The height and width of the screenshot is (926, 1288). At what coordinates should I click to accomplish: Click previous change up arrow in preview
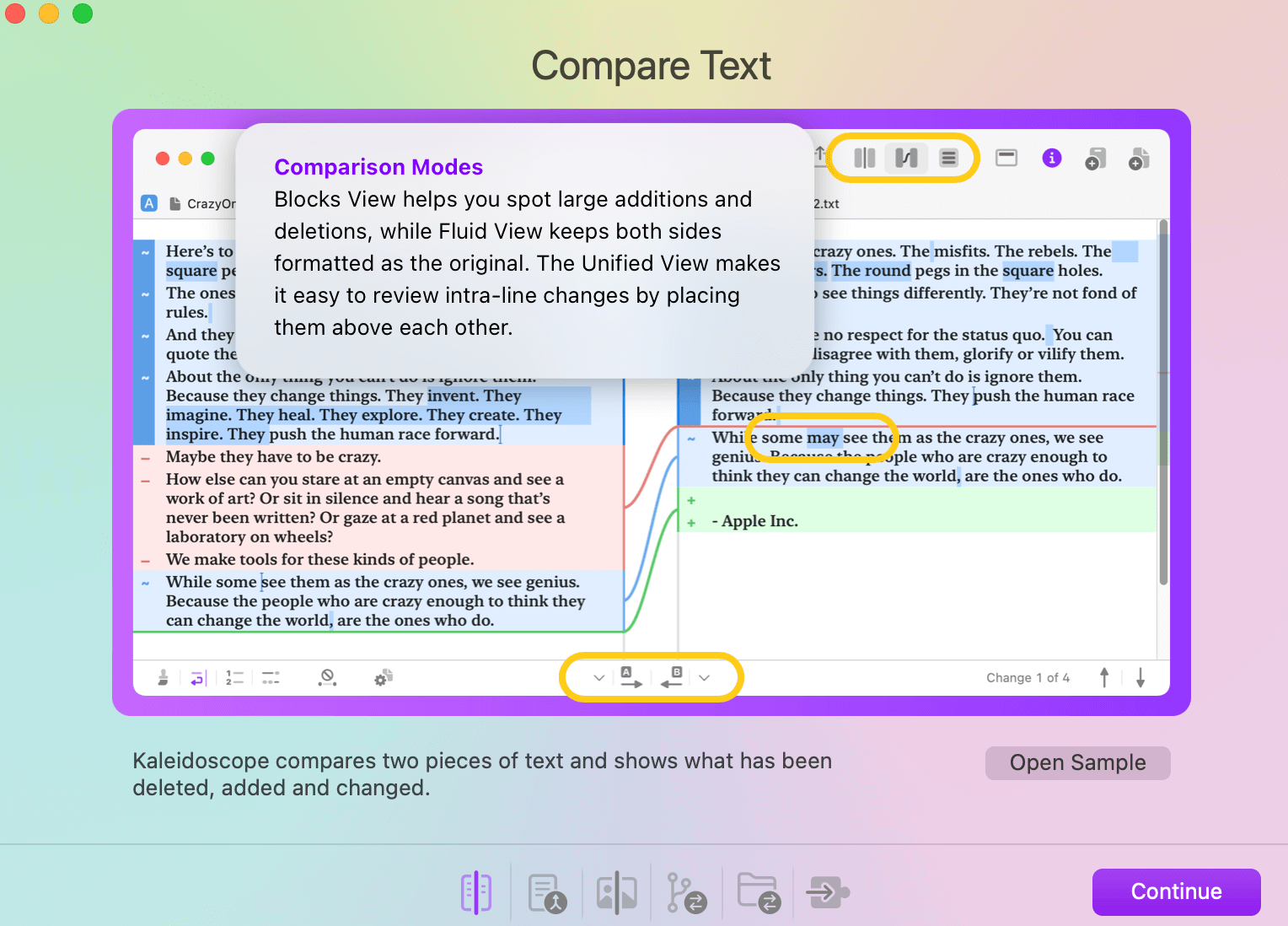[1104, 677]
